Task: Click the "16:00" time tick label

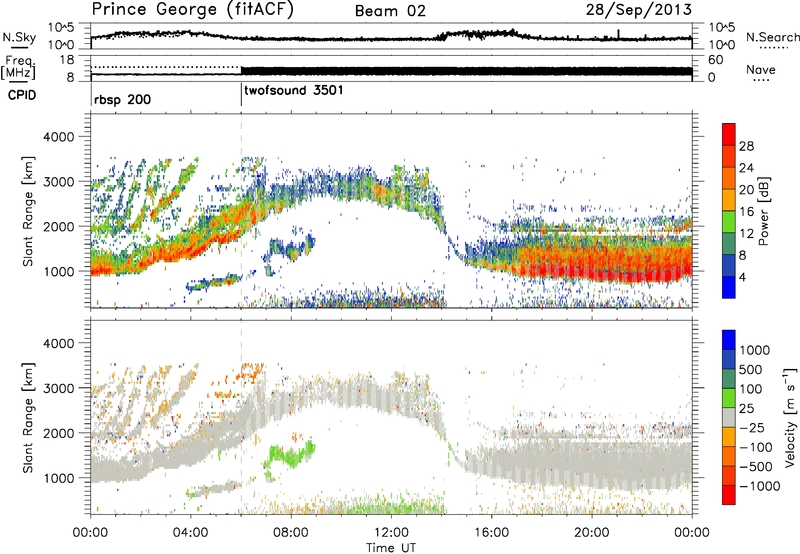Action: point(491,533)
